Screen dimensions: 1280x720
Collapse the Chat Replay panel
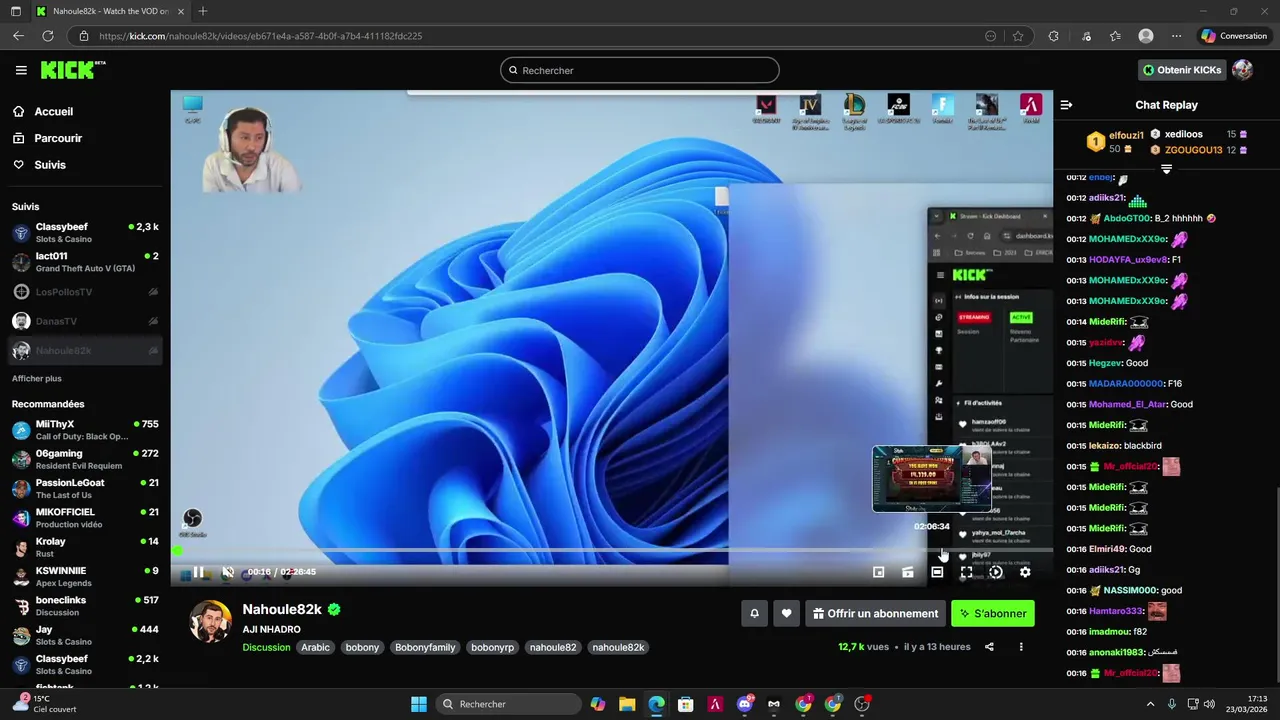click(1066, 105)
